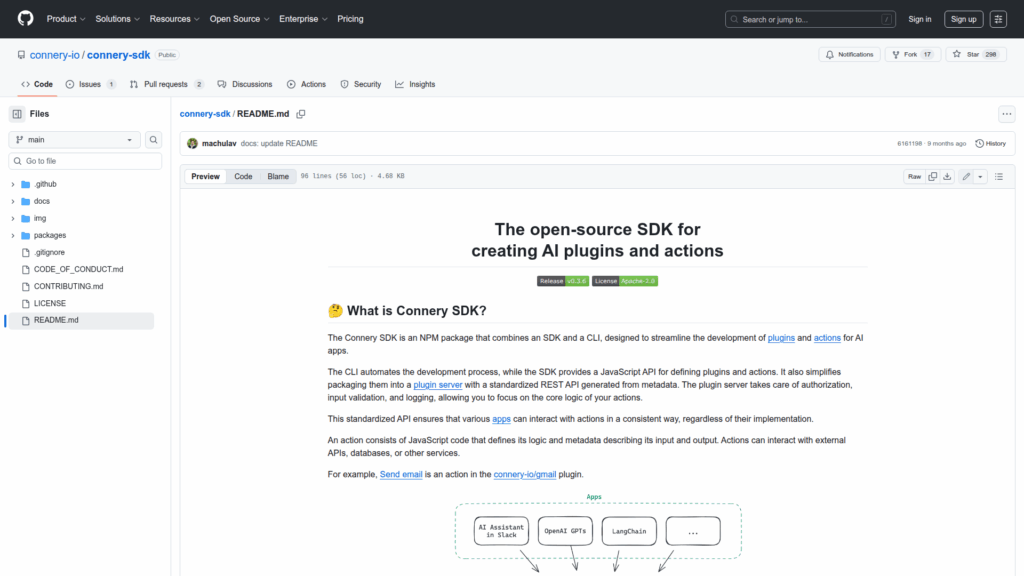Open the machulav avatar
1024x576 pixels.
pos(192,143)
